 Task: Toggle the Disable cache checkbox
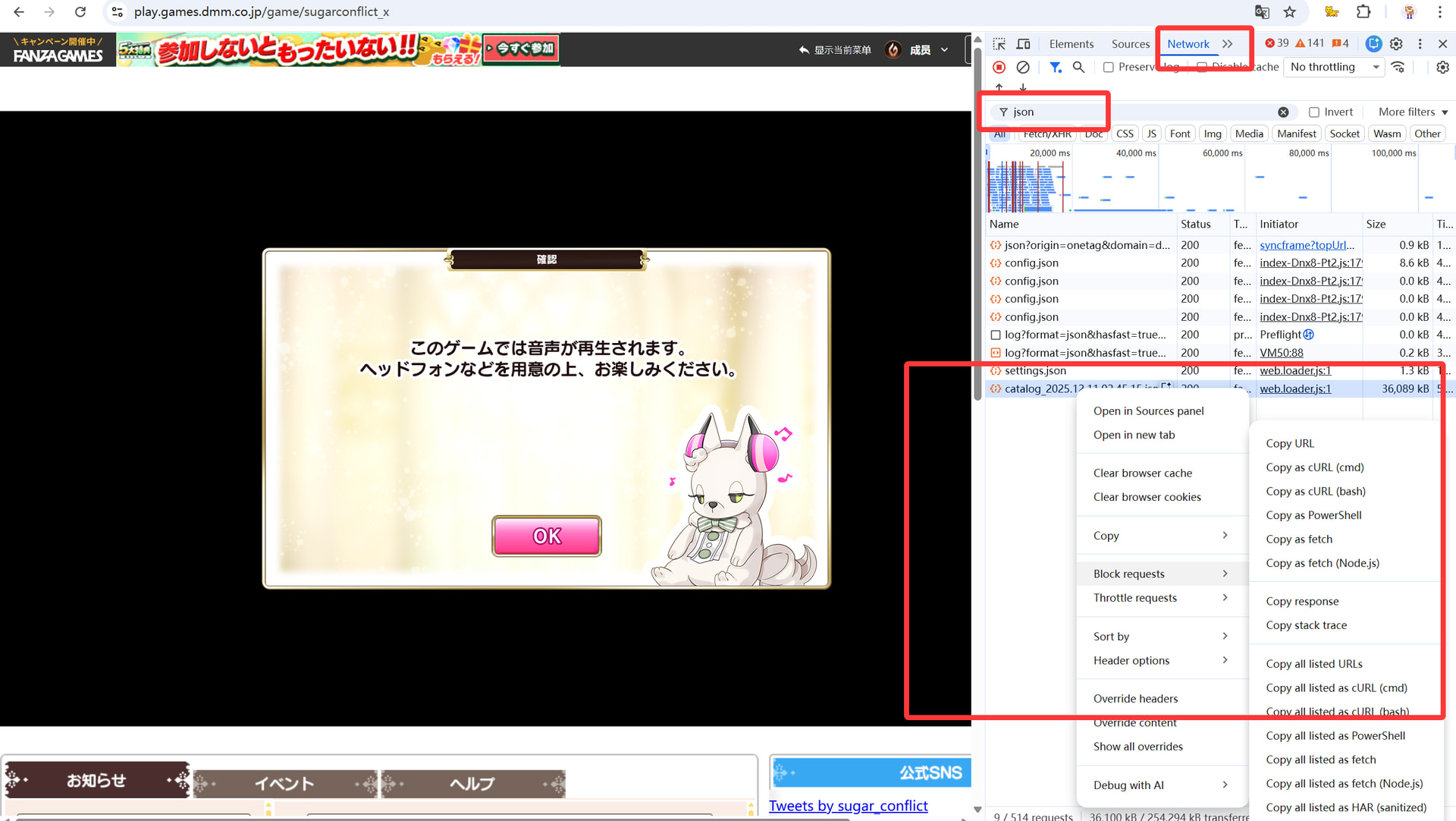[x=1202, y=68]
